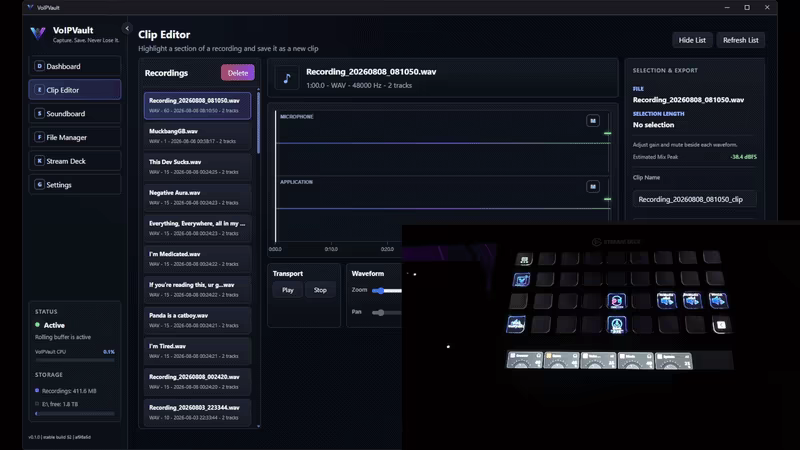
Task: Select the This Dev Sucks.wav recording
Action: click(197, 167)
